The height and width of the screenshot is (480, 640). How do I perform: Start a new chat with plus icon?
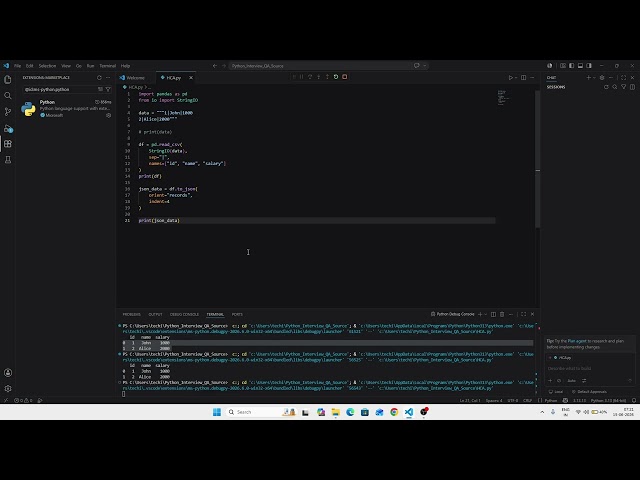[589, 78]
